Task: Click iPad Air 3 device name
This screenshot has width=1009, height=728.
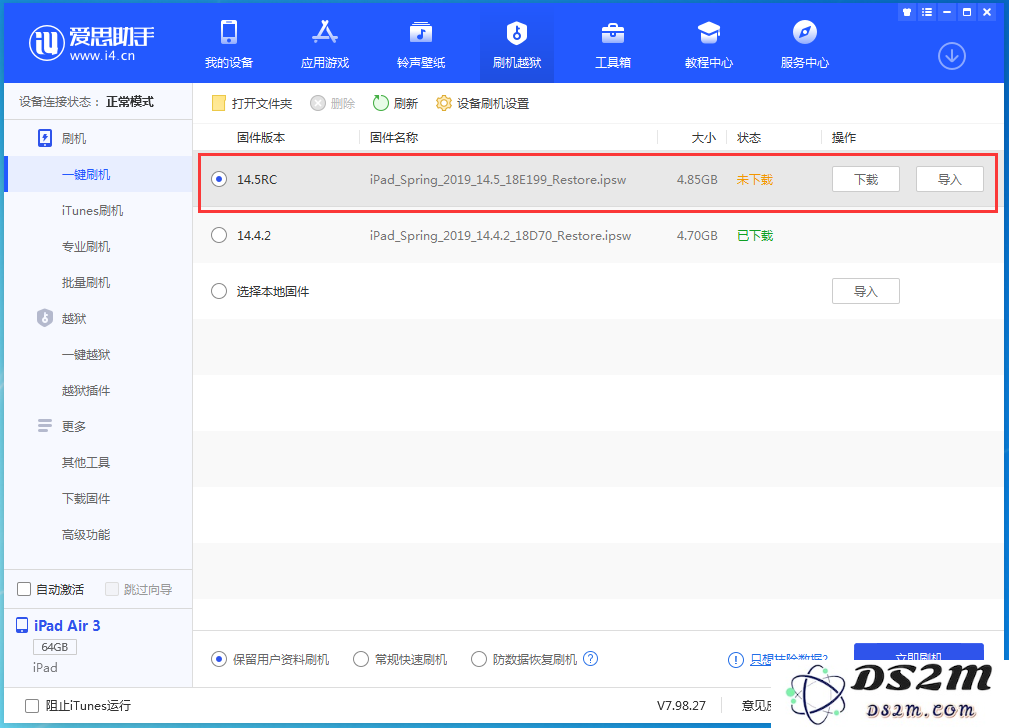Action: 67,626
